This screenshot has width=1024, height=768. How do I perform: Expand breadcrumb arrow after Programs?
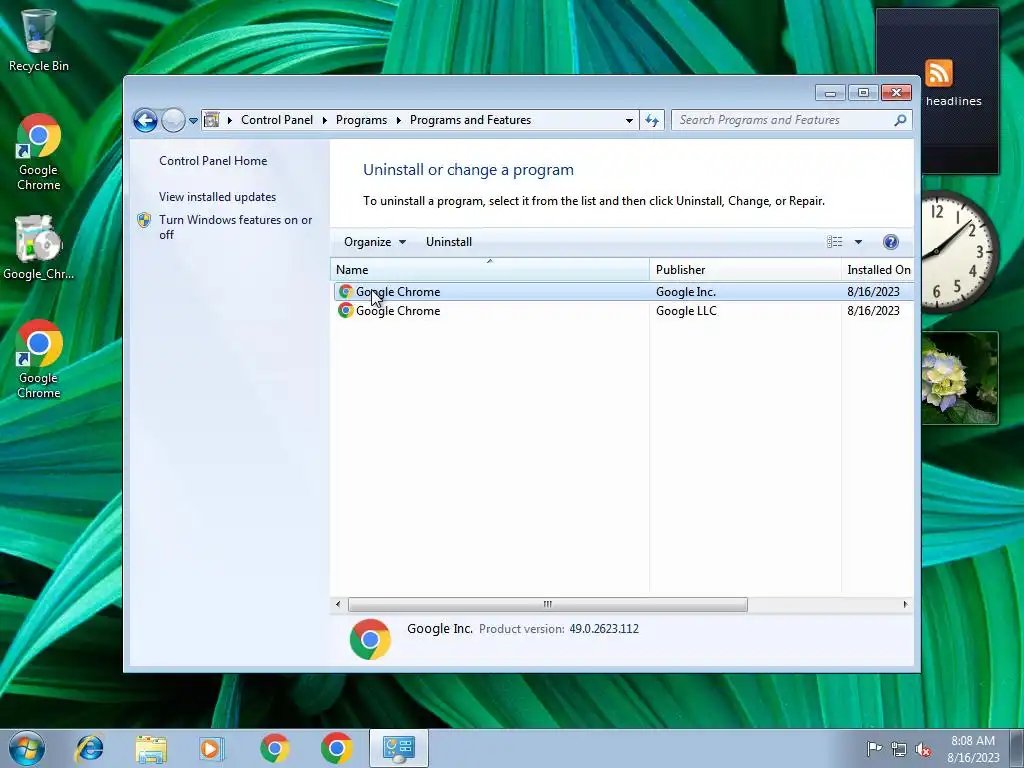398,120
